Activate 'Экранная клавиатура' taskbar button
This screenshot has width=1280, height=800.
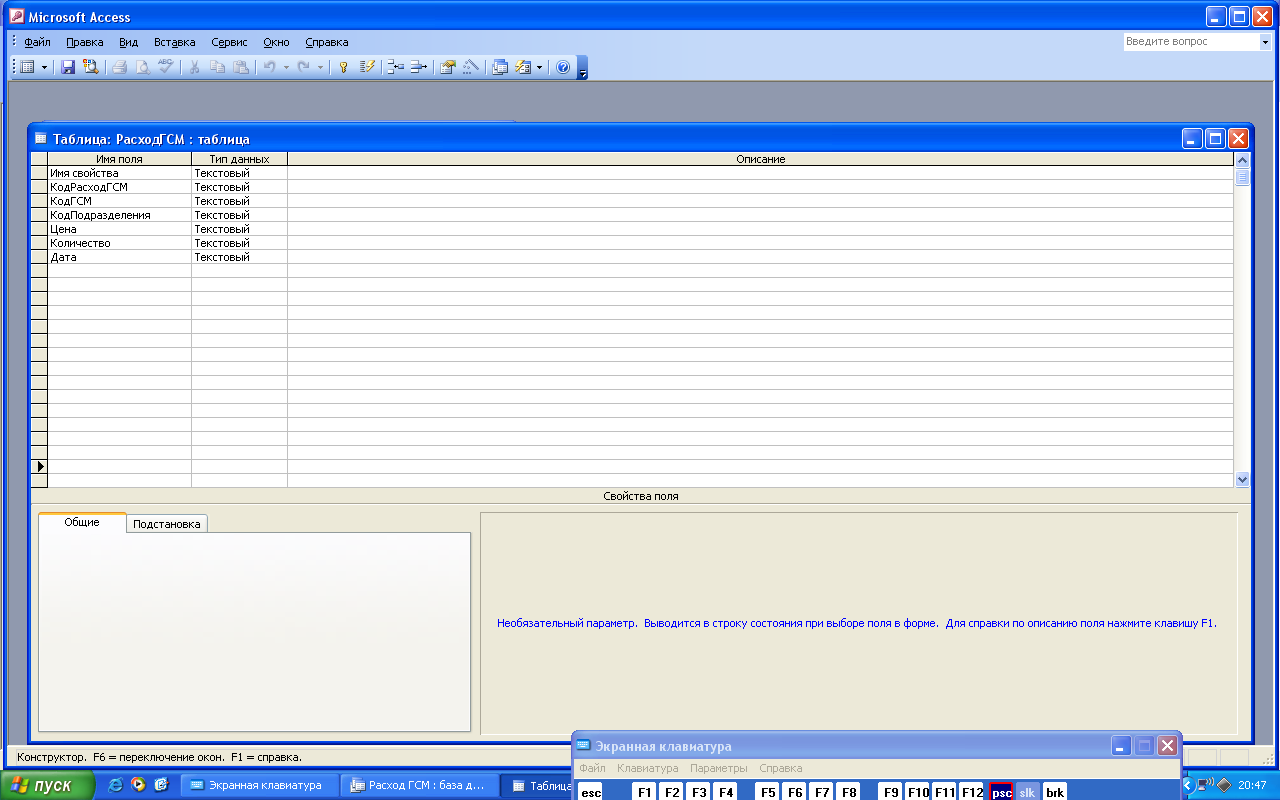pyautogui.click(x=260, y=785)
